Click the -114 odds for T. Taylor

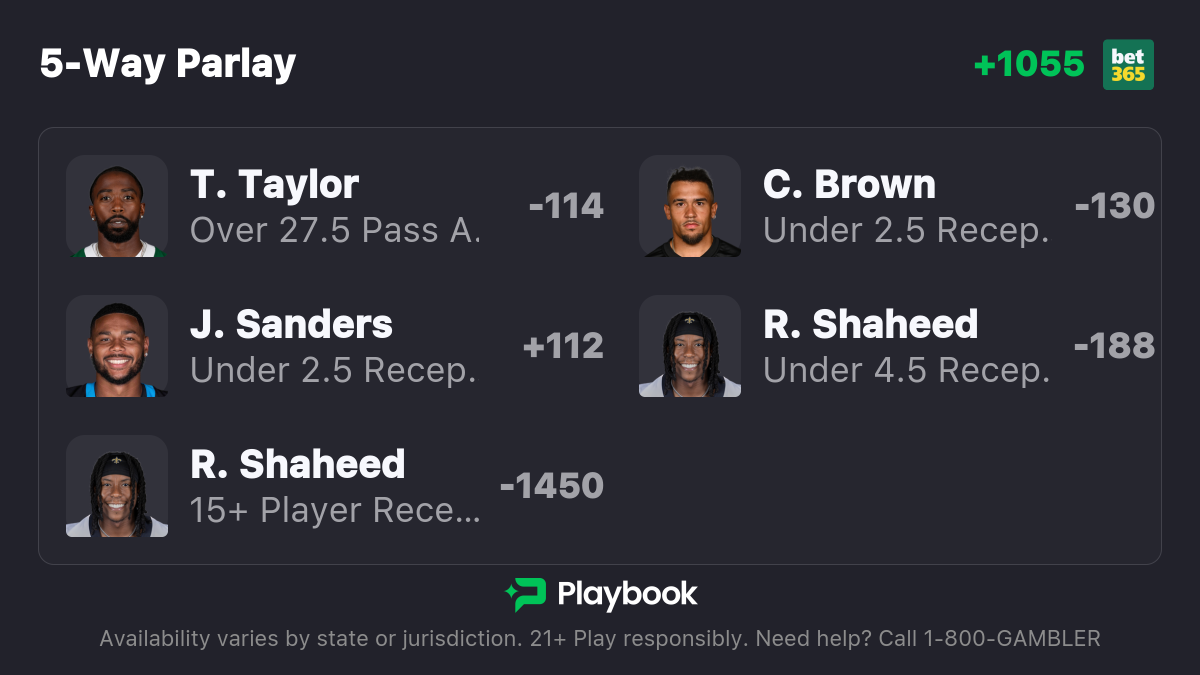point(566,206)
